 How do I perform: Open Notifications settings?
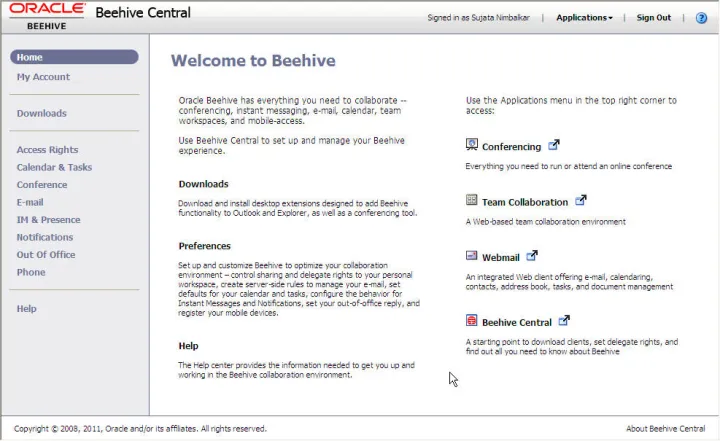click(45, 237)
